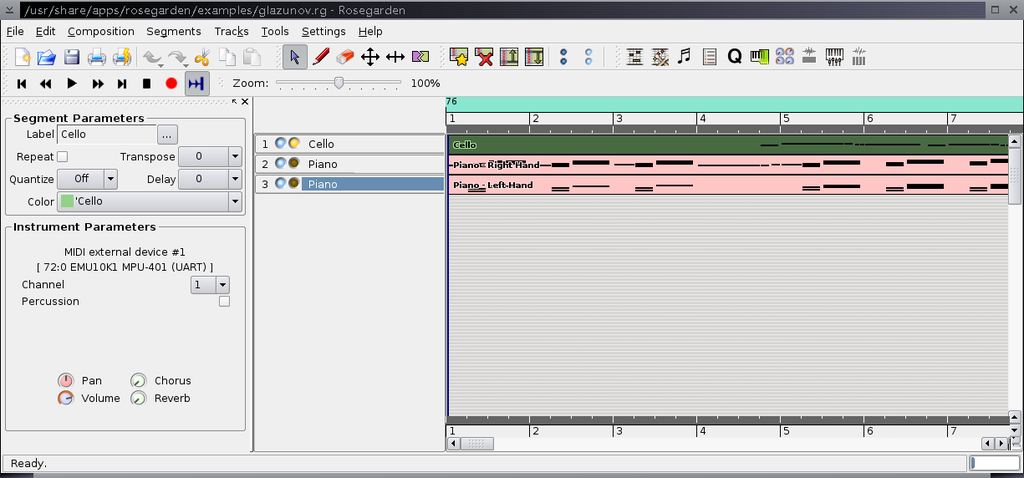Open the Composition menu

[100, 31]
